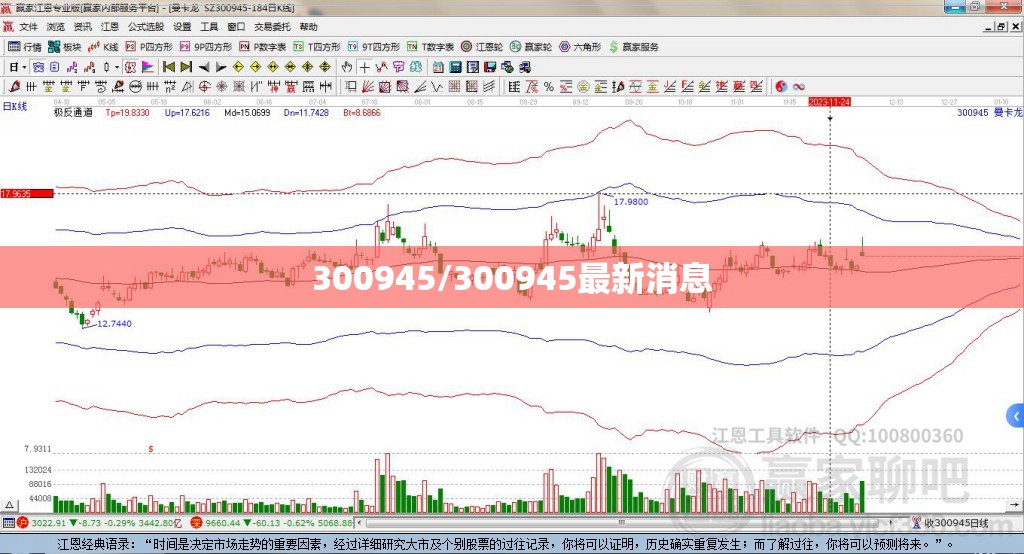The width and height of the screenshot is (1024, 554).
Task: Click the n² squared grid icon
Action: [168, 86]
